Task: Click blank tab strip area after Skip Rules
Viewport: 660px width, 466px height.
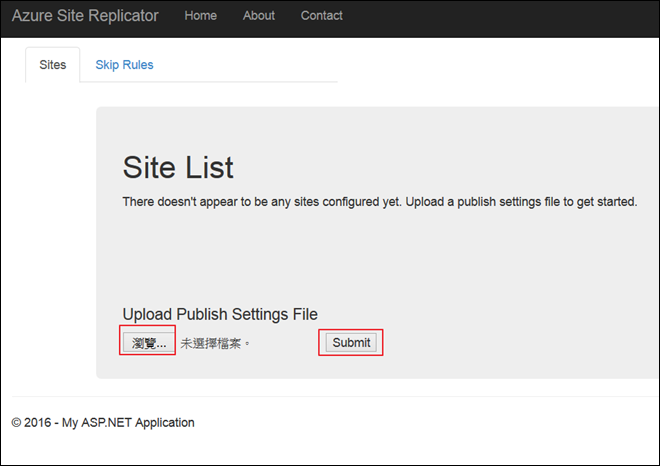Action: [250, 65]
